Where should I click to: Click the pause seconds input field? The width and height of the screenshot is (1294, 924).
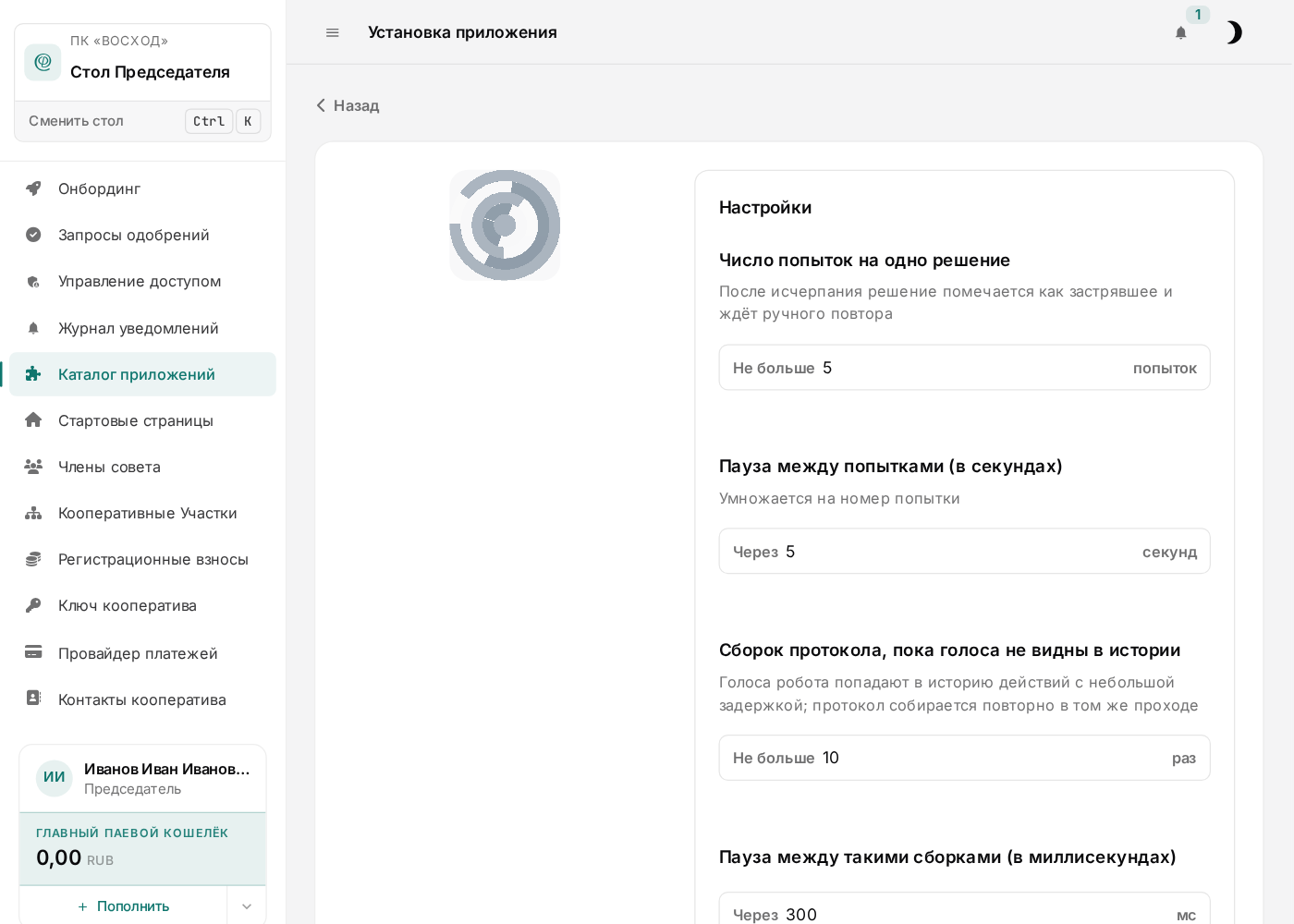point(964,552)
